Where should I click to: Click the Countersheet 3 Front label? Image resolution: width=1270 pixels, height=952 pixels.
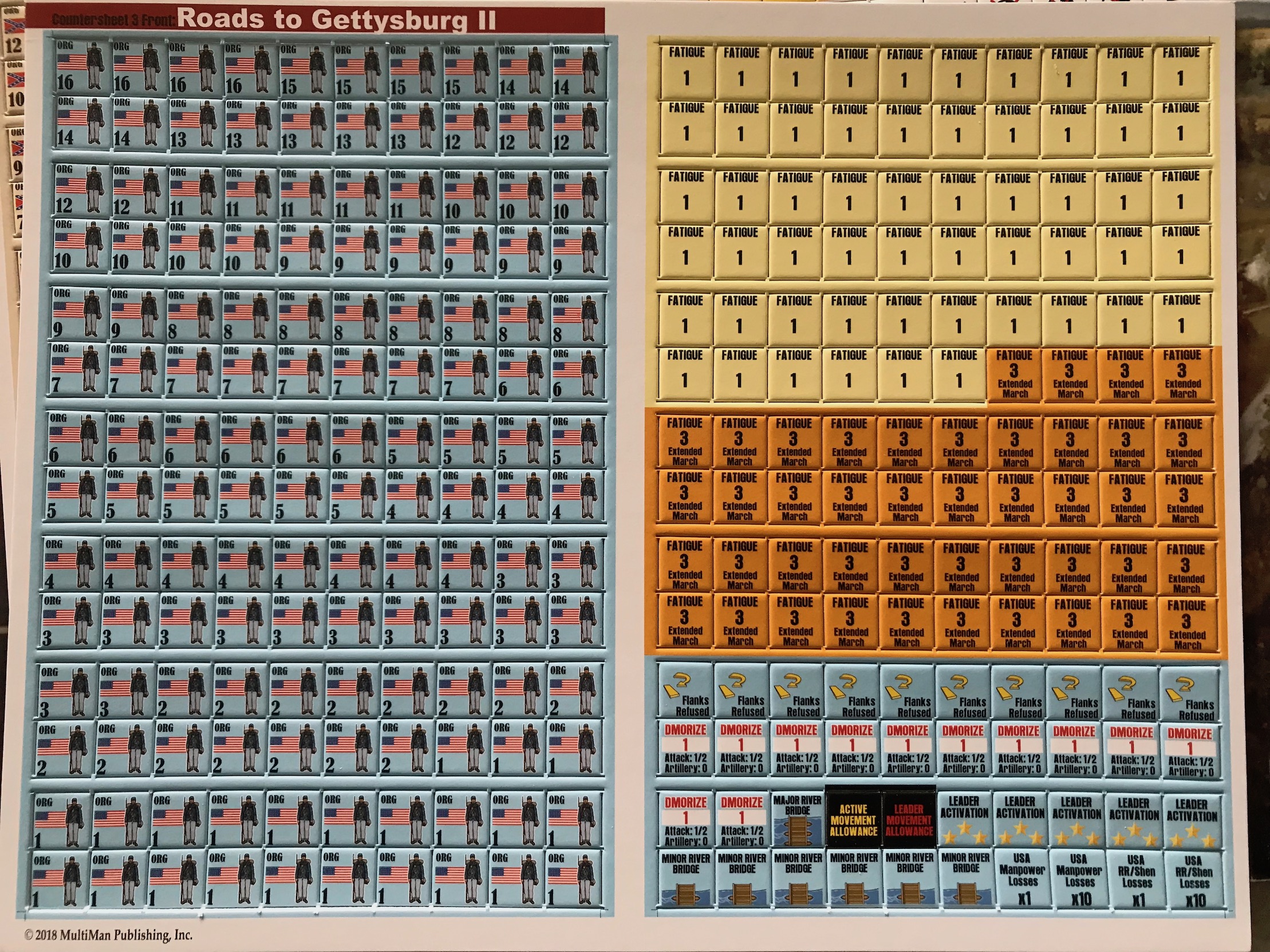coord(113,20)
